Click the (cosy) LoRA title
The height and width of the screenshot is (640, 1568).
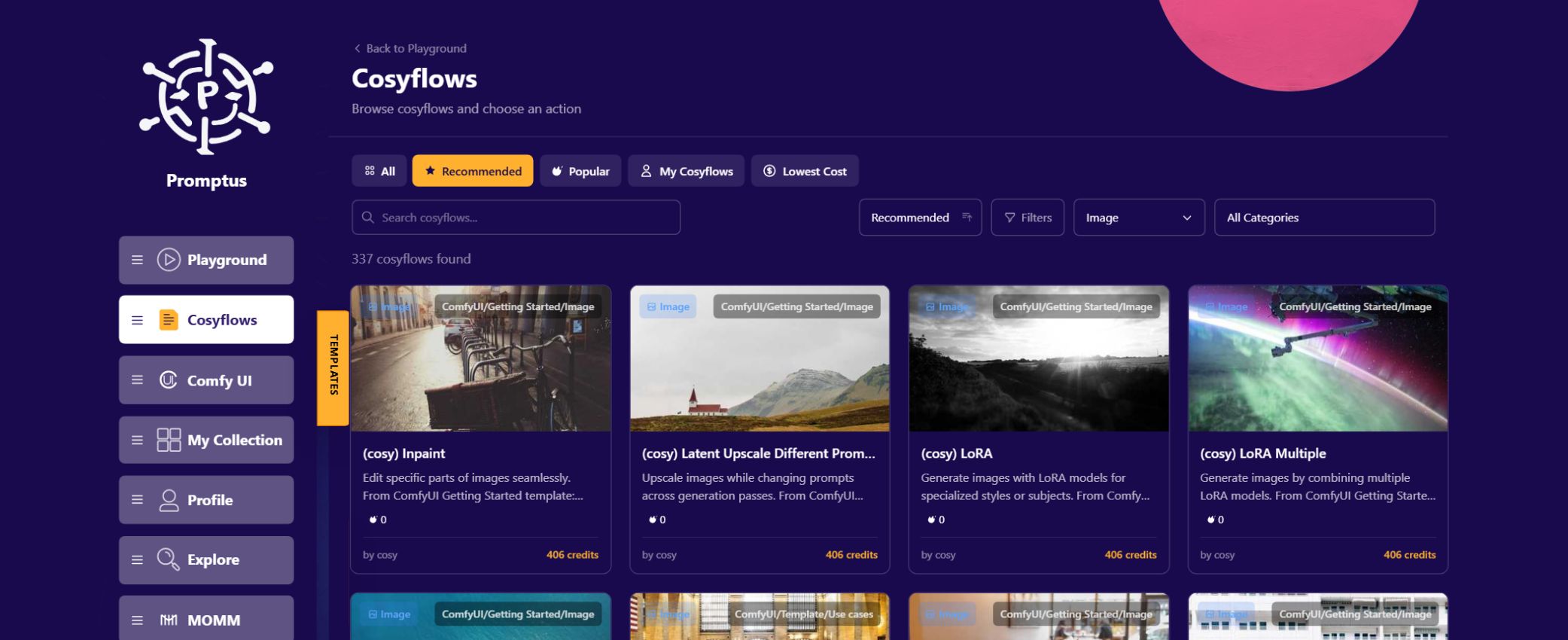coord(957,453)
